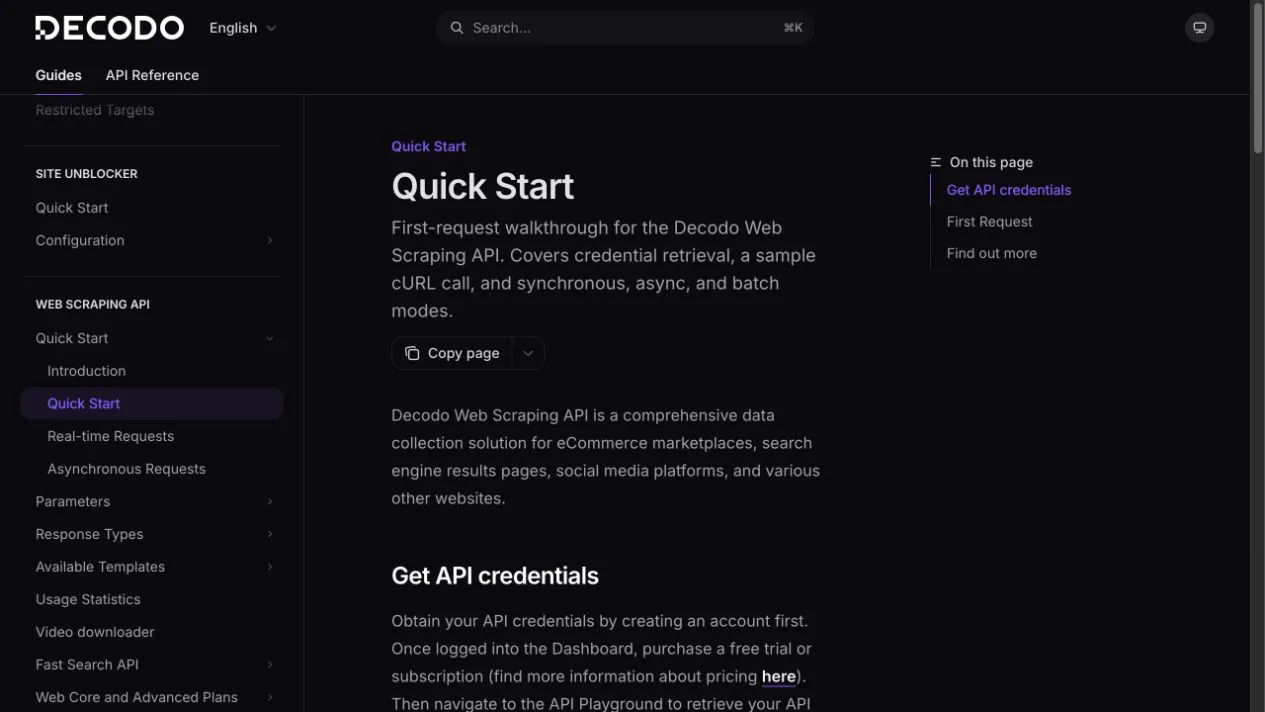This screenshot has width=1265, height=712.
Task: Switch to the Guides tab
Action: coord(59,75)
